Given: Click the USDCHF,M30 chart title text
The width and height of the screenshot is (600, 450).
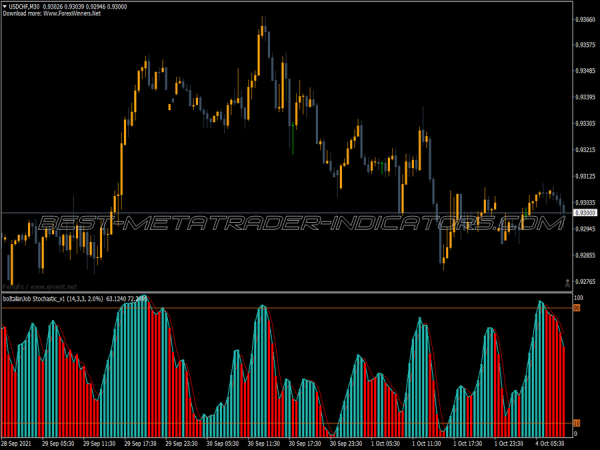Looking at the screenshot, I should pyautogui.click(x=24, y=7).
